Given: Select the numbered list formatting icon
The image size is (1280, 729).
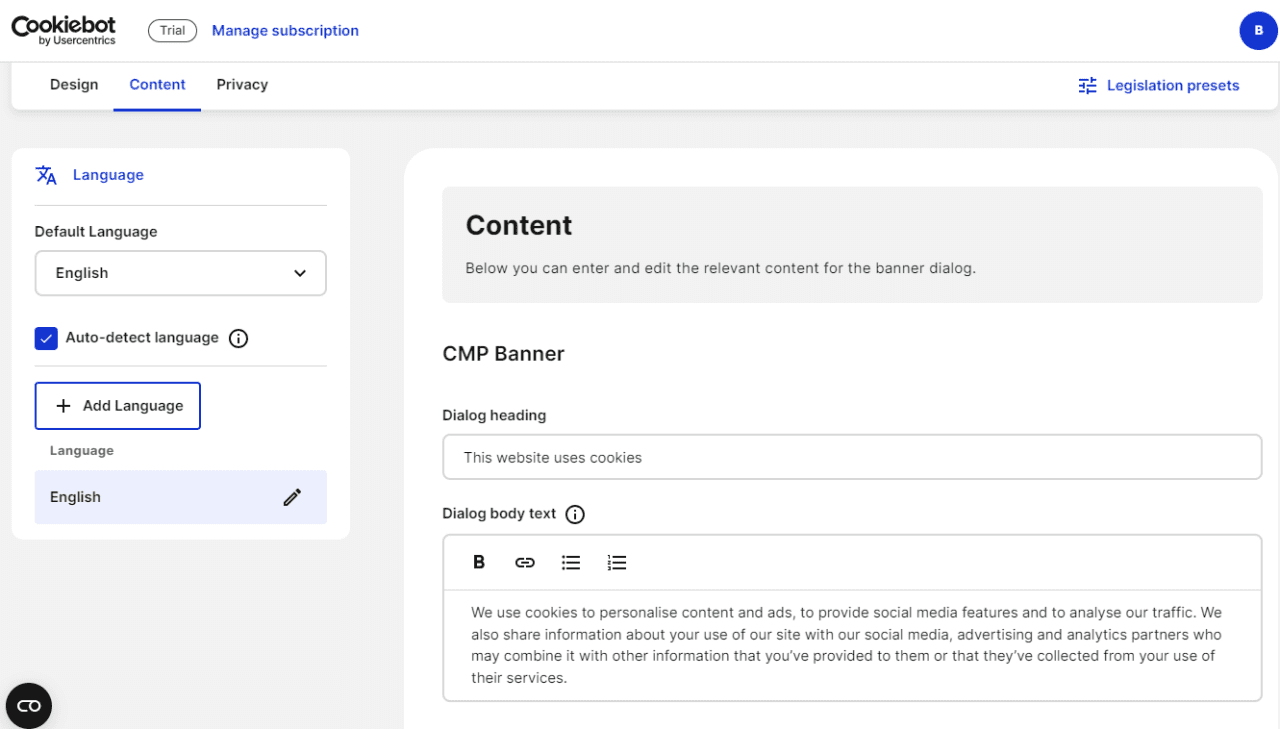Looking at the screenshot, I should tap(617, 562).
